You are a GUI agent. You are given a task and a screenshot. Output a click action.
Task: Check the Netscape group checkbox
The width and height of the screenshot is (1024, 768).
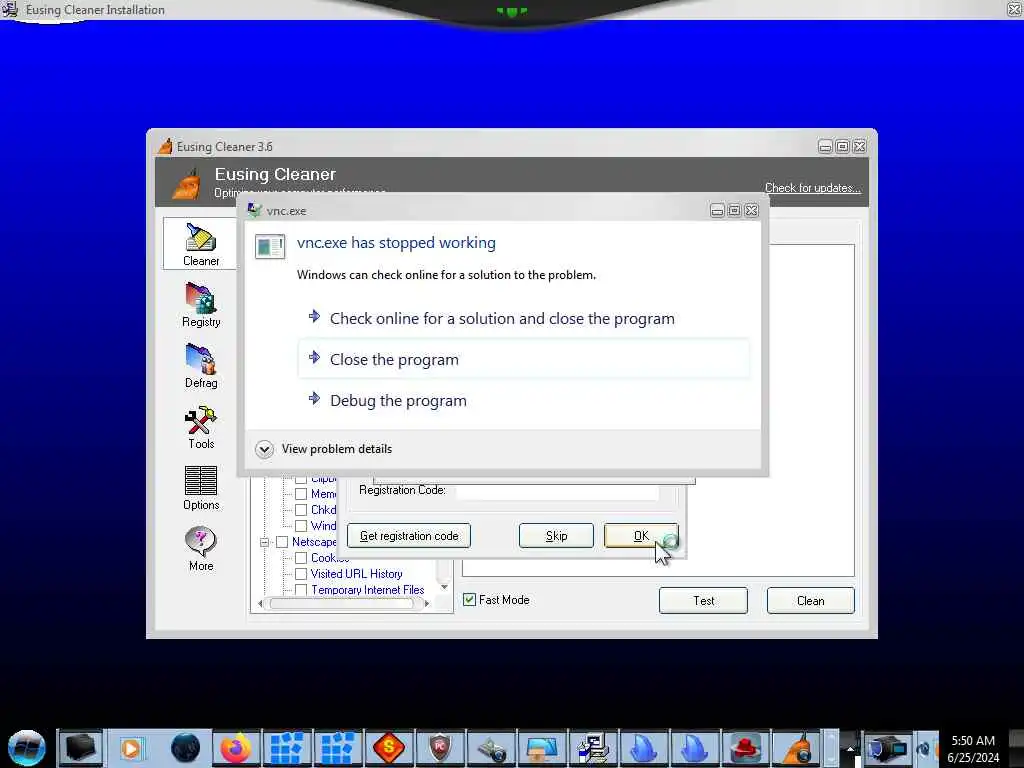pyautogui.click(x=282, y=542)
